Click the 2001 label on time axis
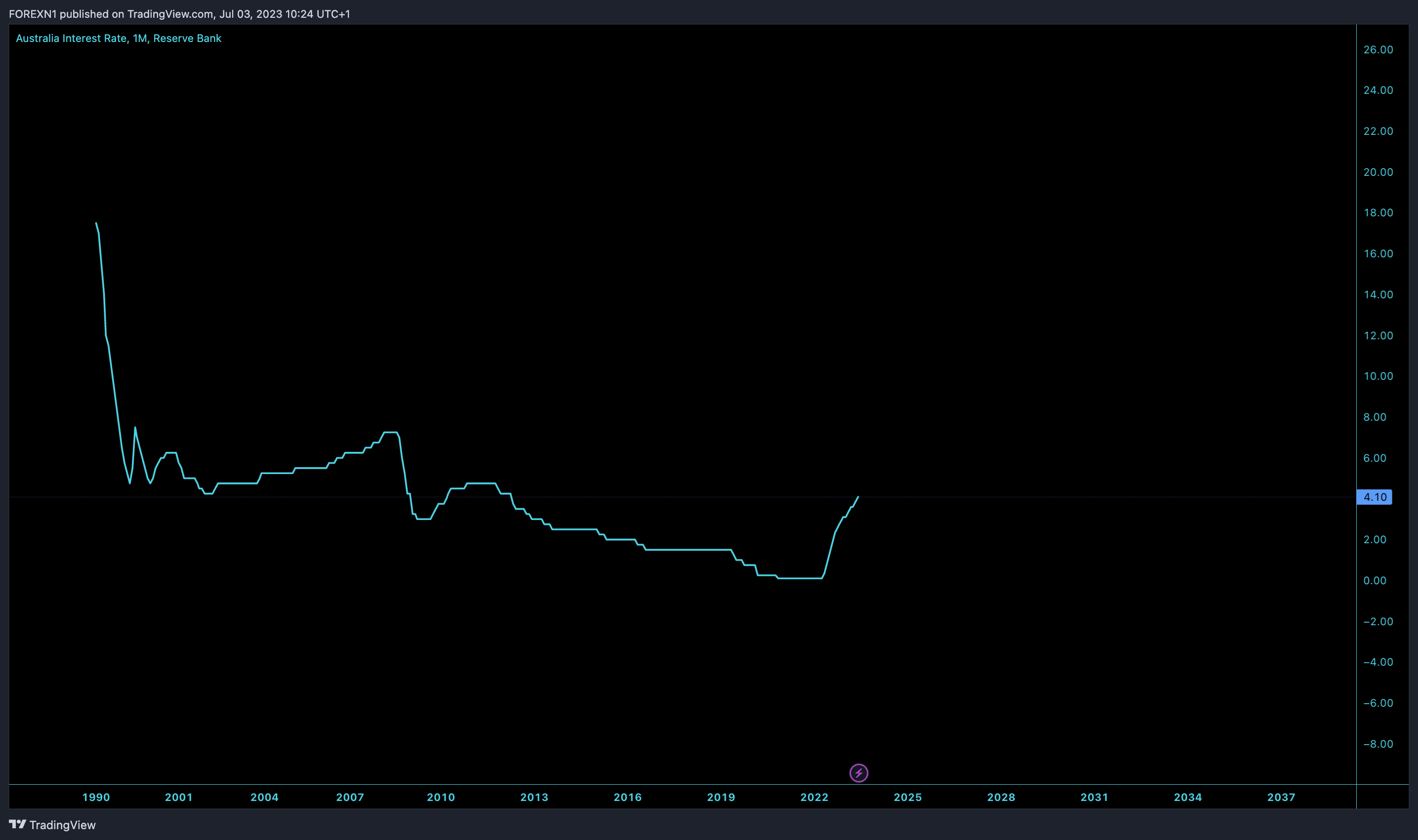This screenshot has height=840, width=1418. [179, 797]
